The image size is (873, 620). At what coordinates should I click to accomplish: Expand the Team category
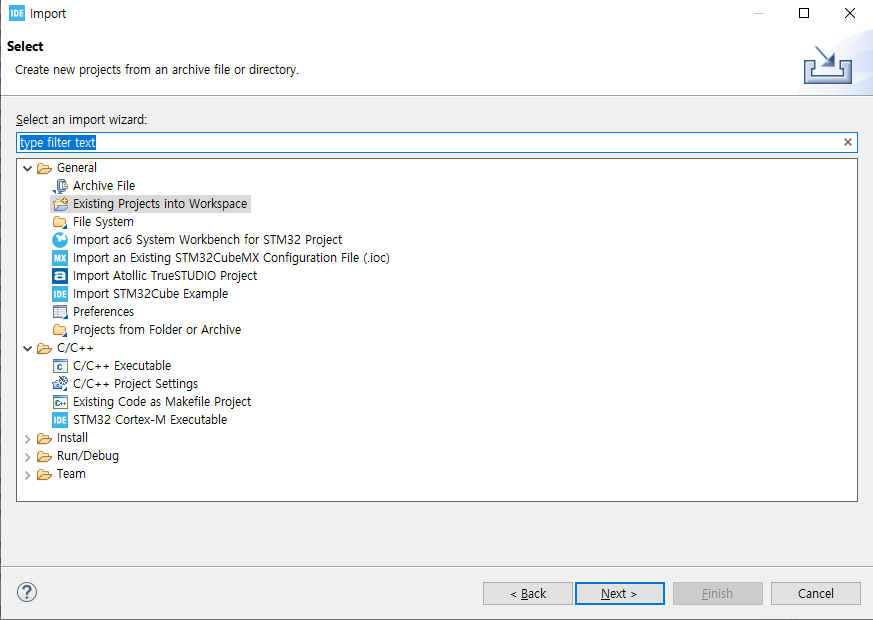pos(27,475)
